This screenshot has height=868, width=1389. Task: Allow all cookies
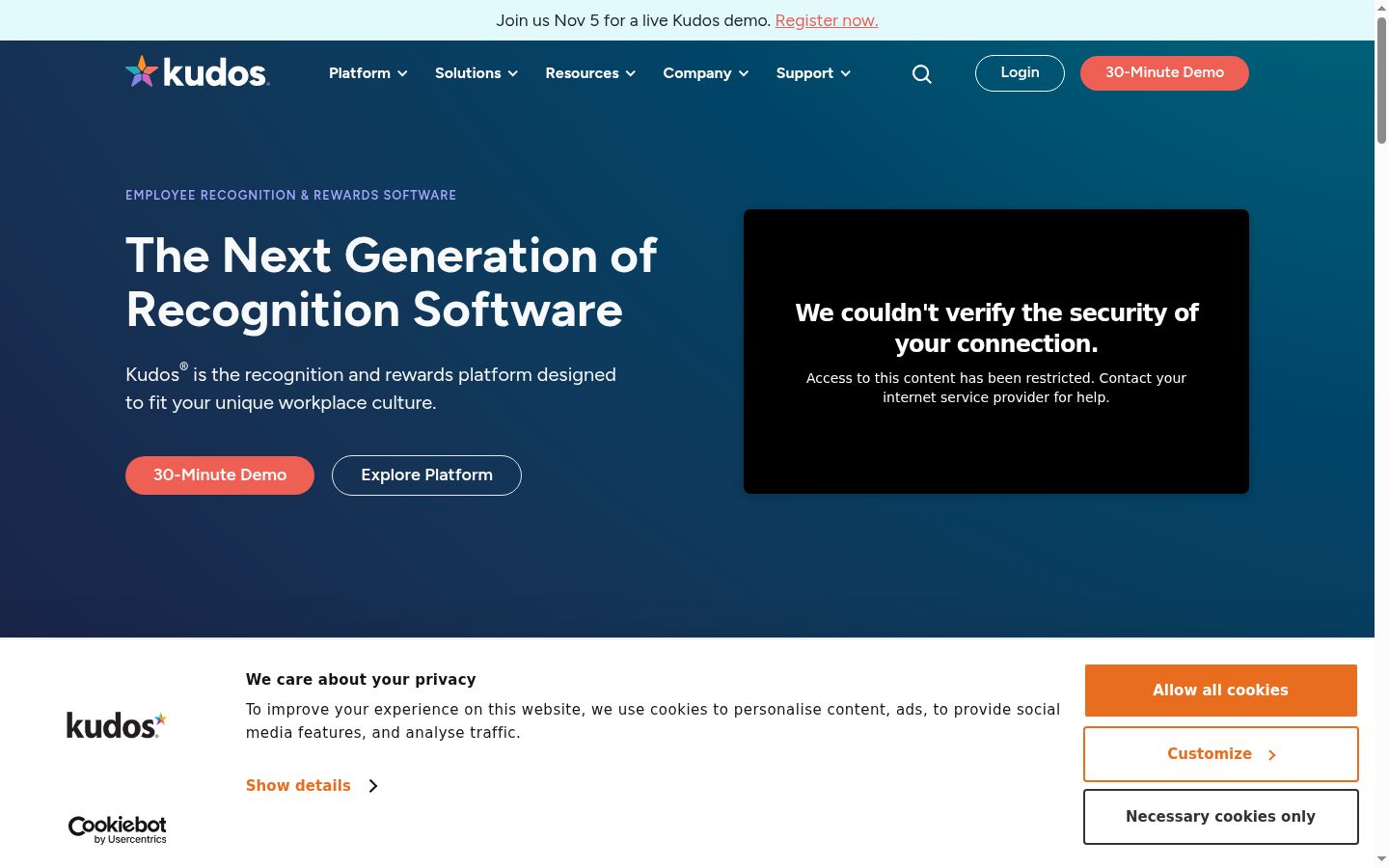click(1220, 691)
